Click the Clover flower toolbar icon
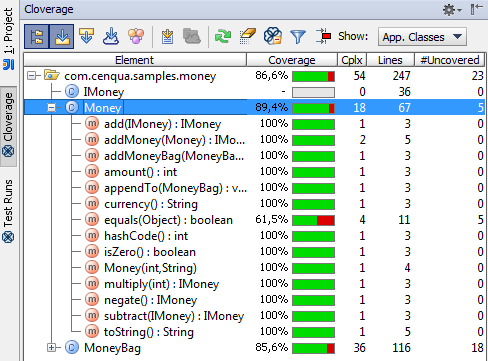The image size is (488, 361). (x=273, y=36)
